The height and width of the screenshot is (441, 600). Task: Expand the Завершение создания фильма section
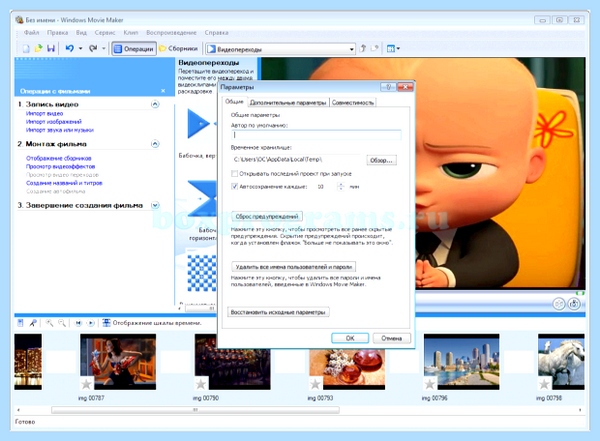(x=155, y=205)
